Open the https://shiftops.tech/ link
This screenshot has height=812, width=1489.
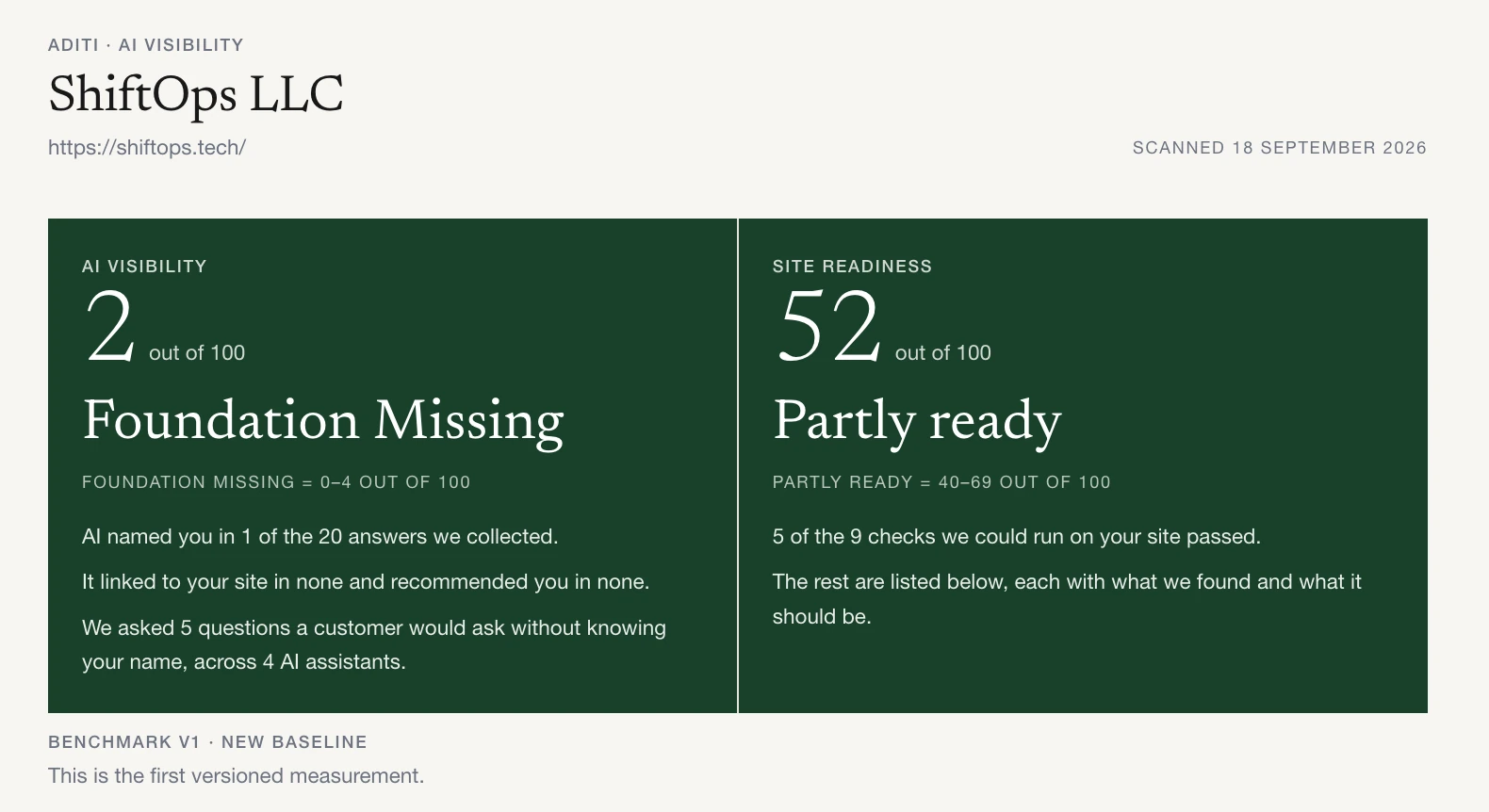click(x=147, y=147)
